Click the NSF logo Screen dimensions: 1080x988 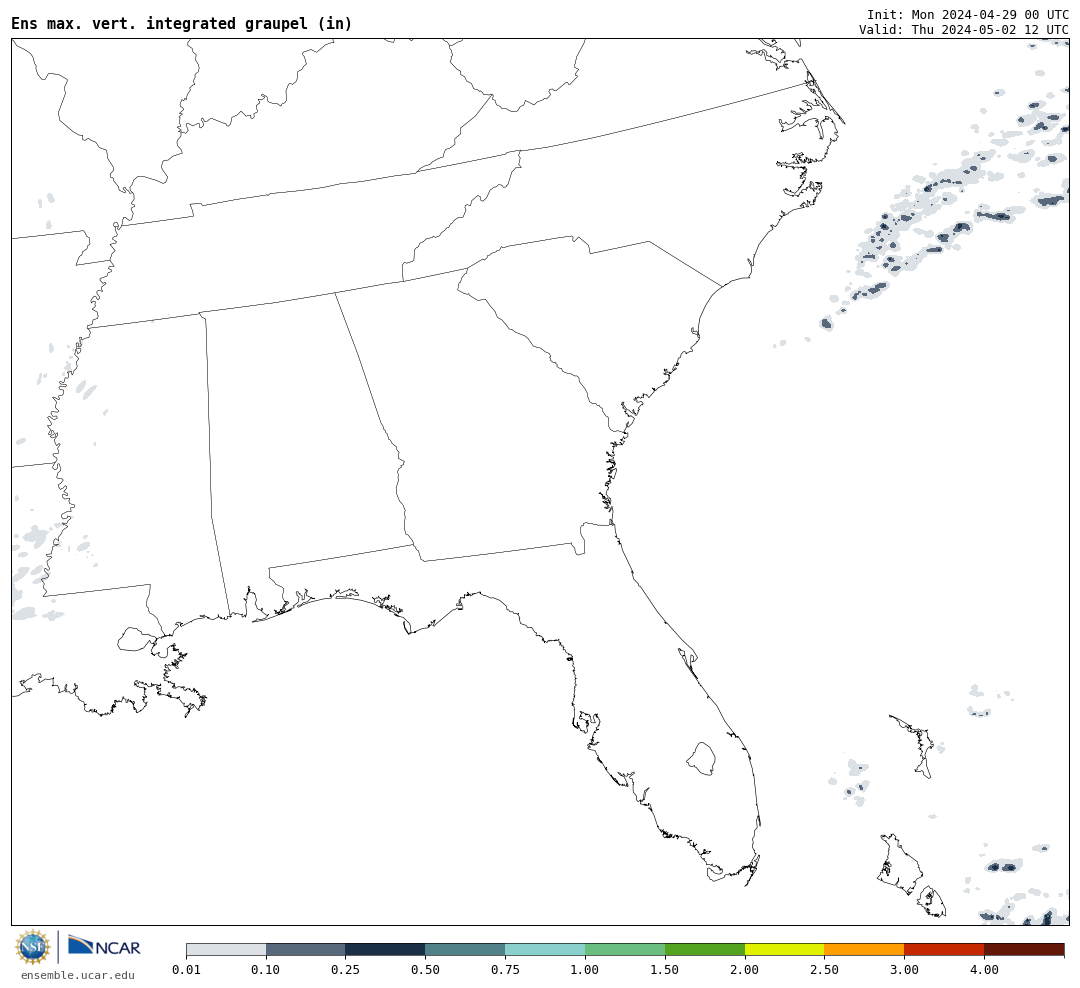[x=32, y=947]
